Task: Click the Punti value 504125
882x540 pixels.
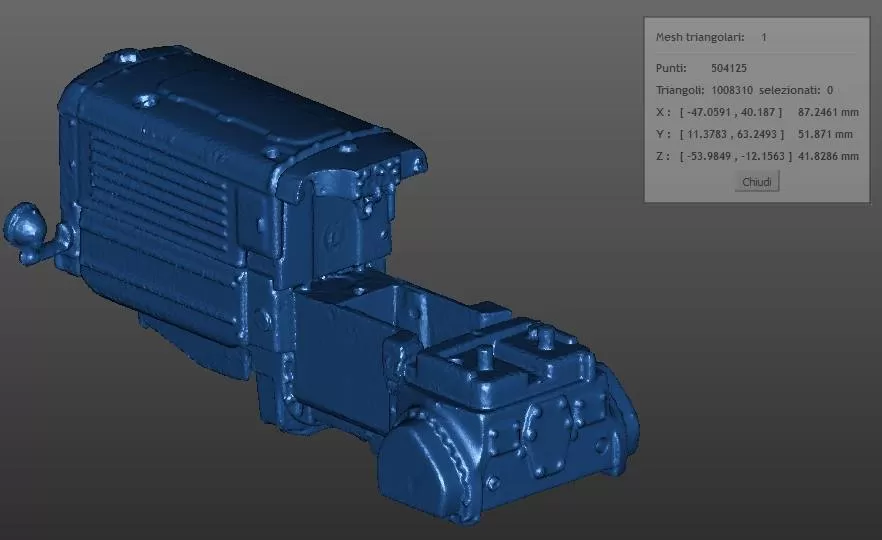Action: [729, 69]
